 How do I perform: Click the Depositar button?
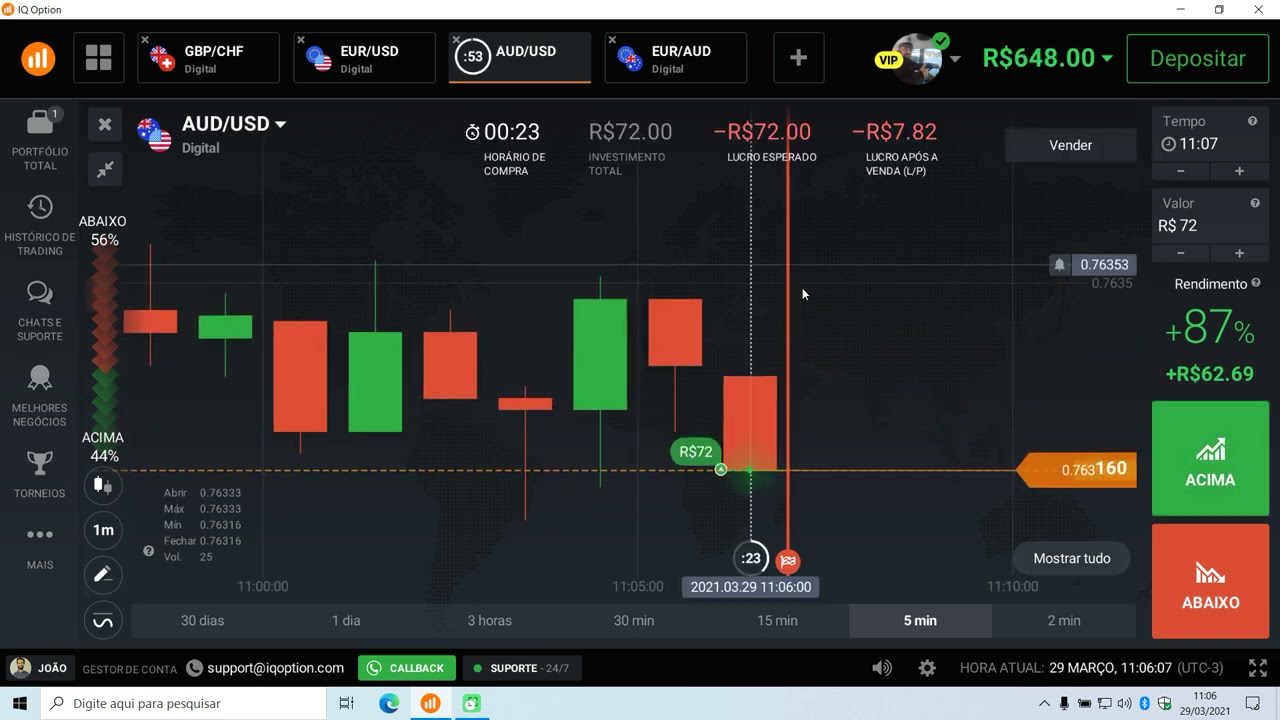[1198, 58]
